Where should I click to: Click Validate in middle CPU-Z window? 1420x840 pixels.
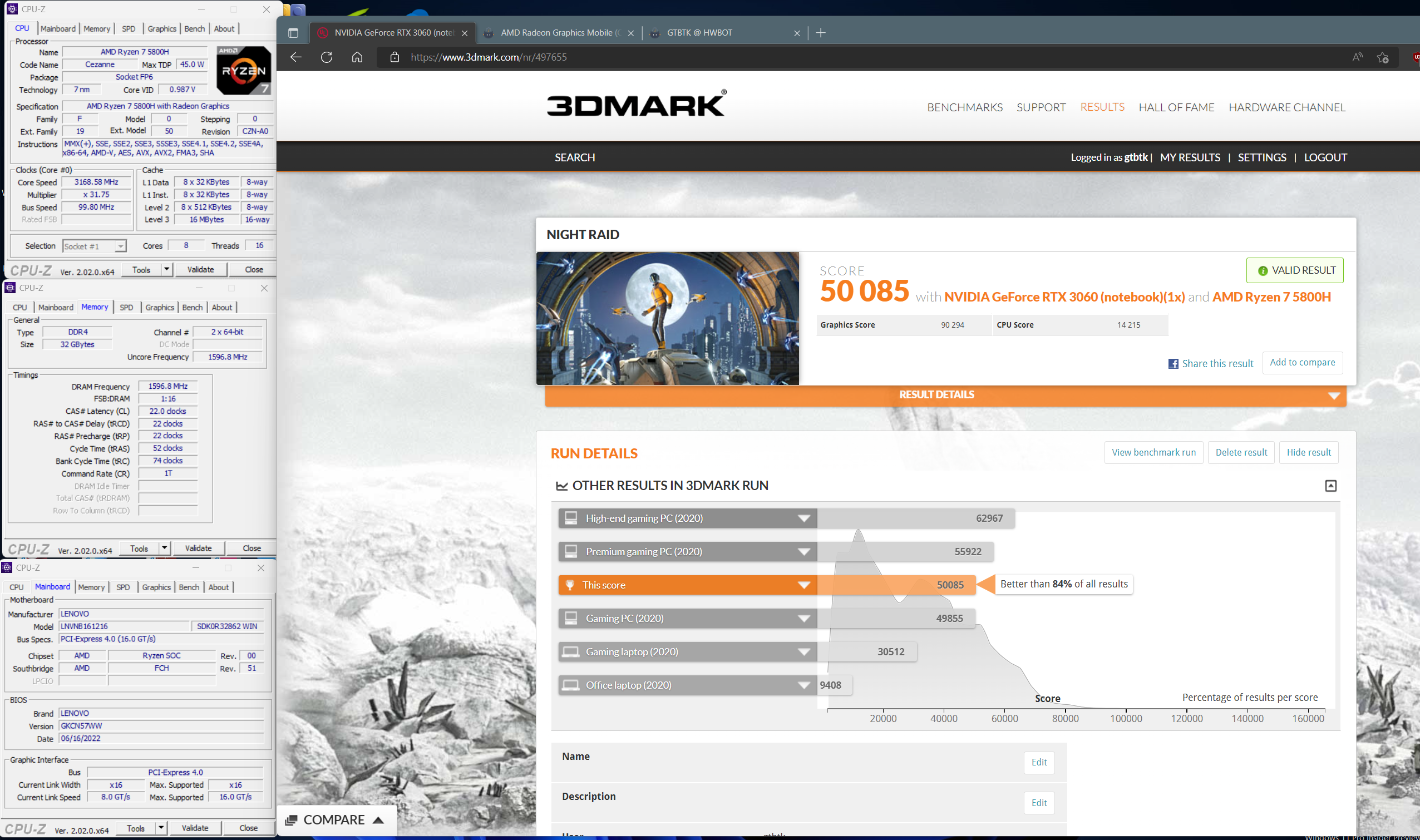point(198,548)
